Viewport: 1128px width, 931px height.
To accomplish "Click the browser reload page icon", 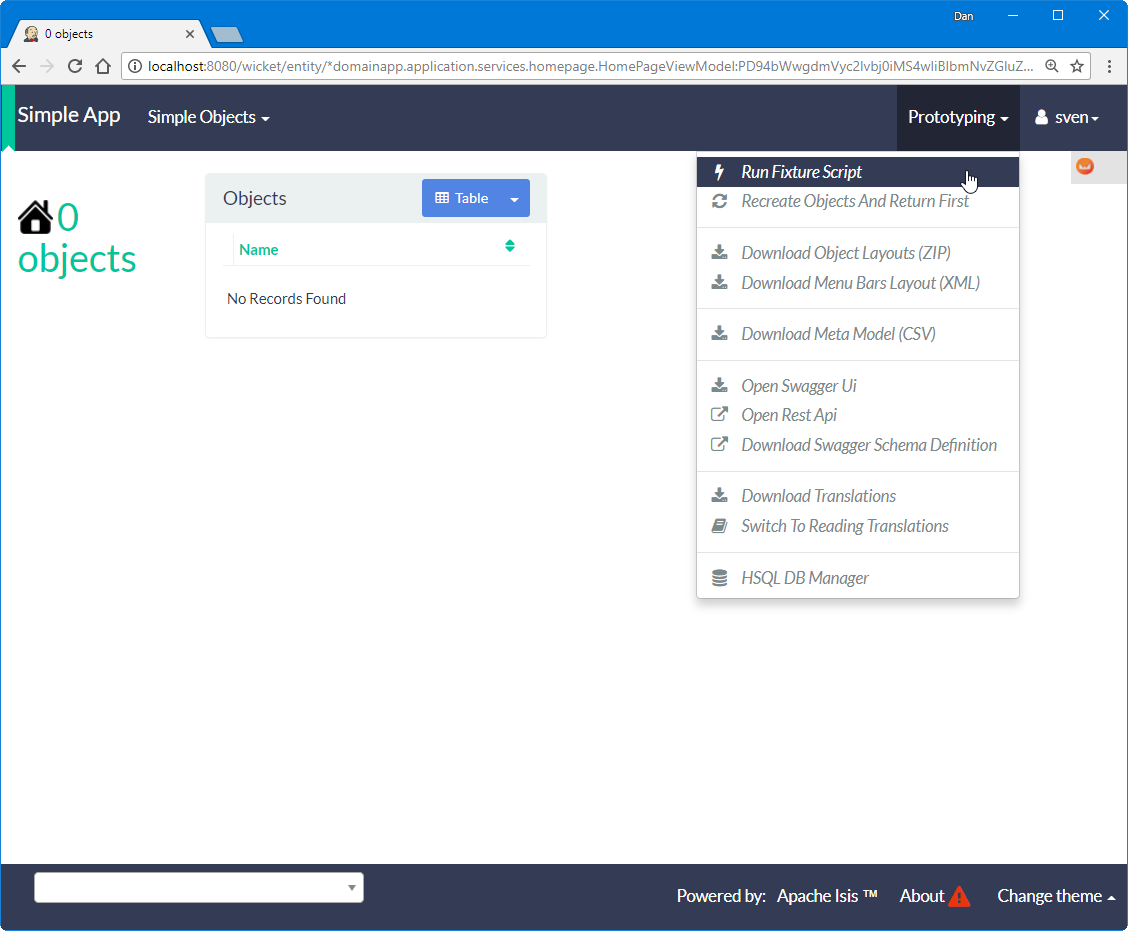I will (74, 66).
